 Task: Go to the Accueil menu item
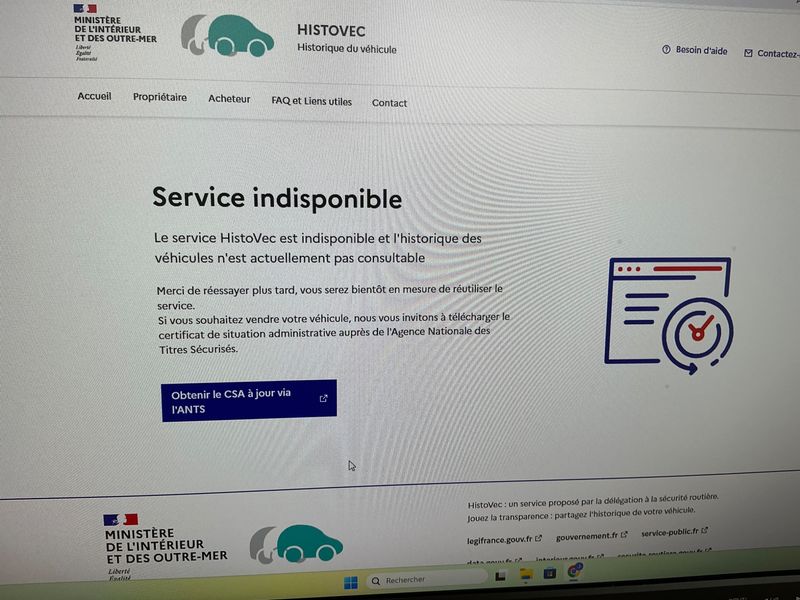94,96
